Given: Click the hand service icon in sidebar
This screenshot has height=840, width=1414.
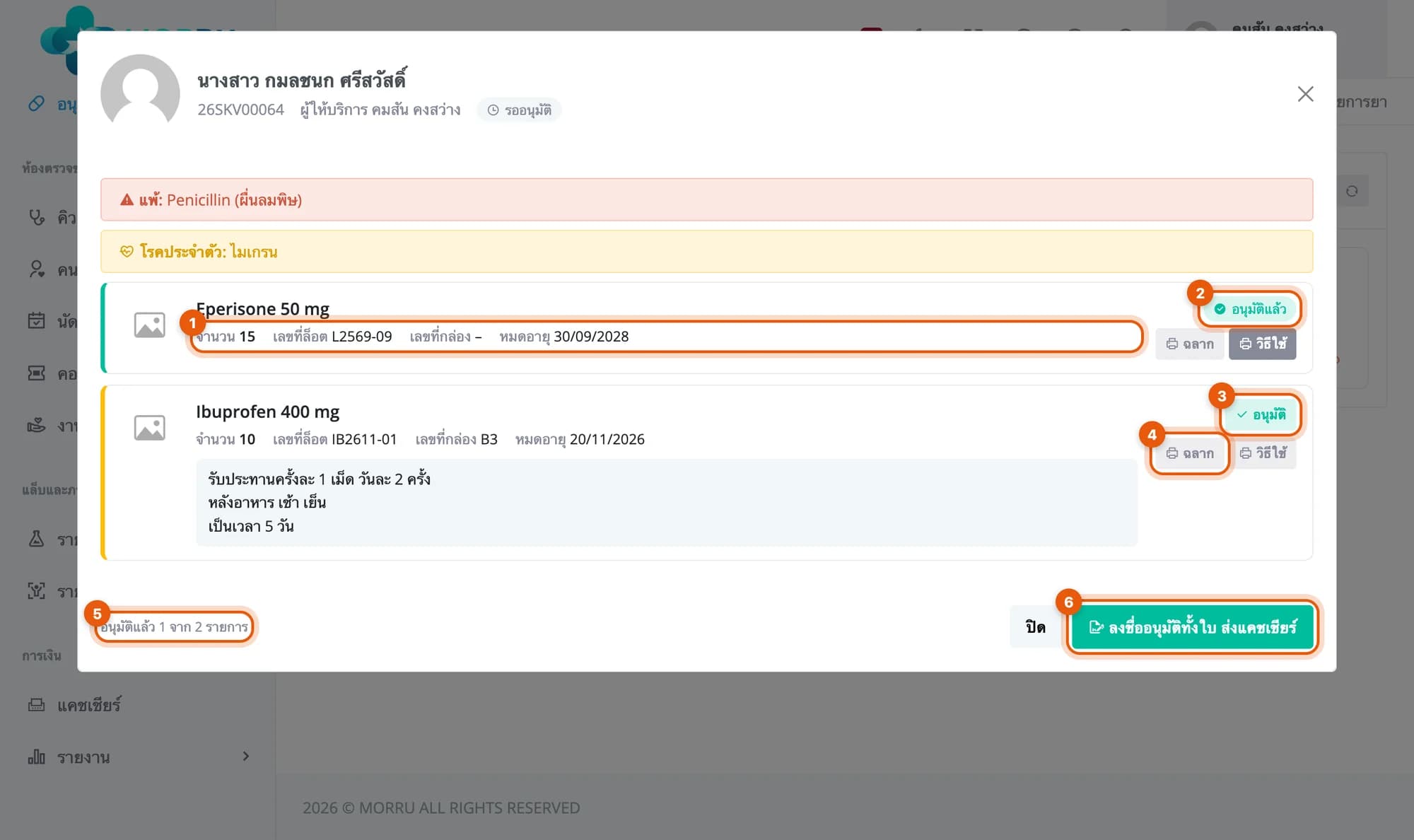Looking at the screenshot, I should (36, 426).
